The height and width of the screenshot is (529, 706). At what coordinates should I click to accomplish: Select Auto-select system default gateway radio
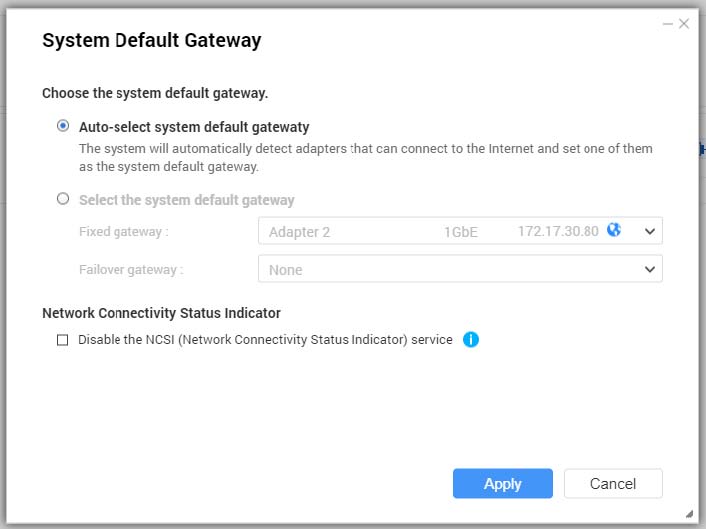63,127
